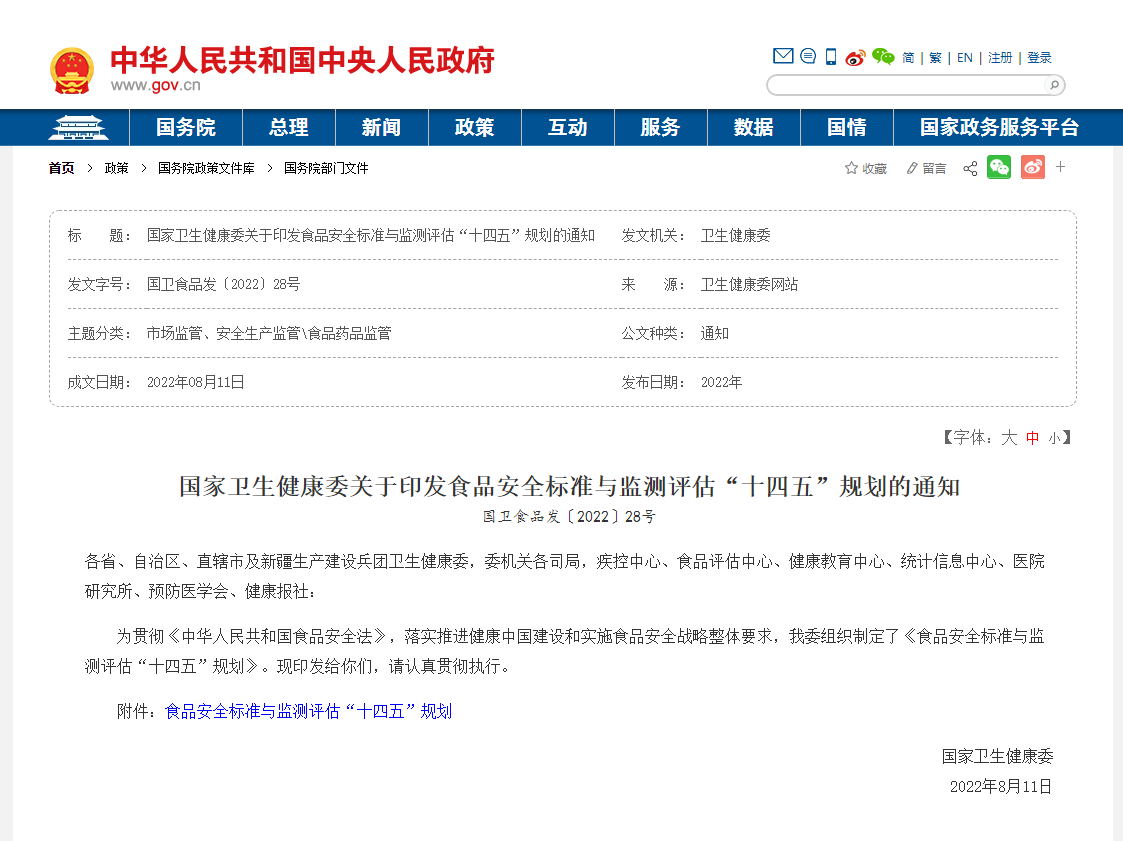Open the mobile phone client icon

pyautogui.click(x=831, y=57)
